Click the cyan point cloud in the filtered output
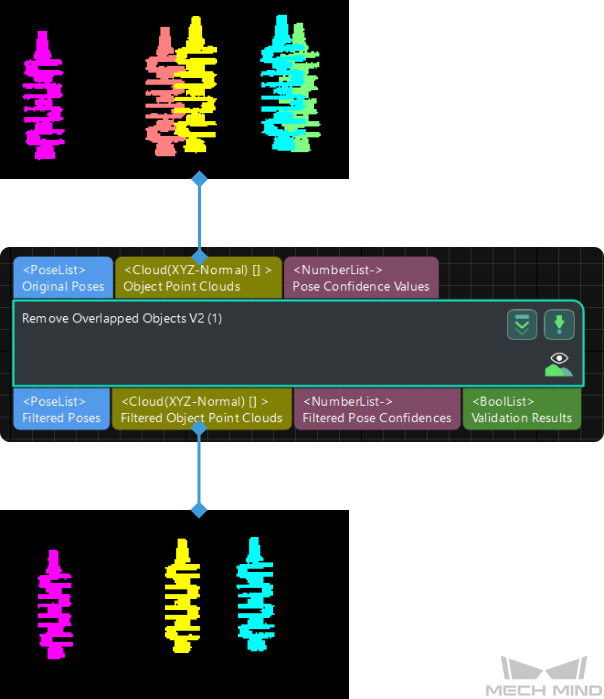 (254, 596)
